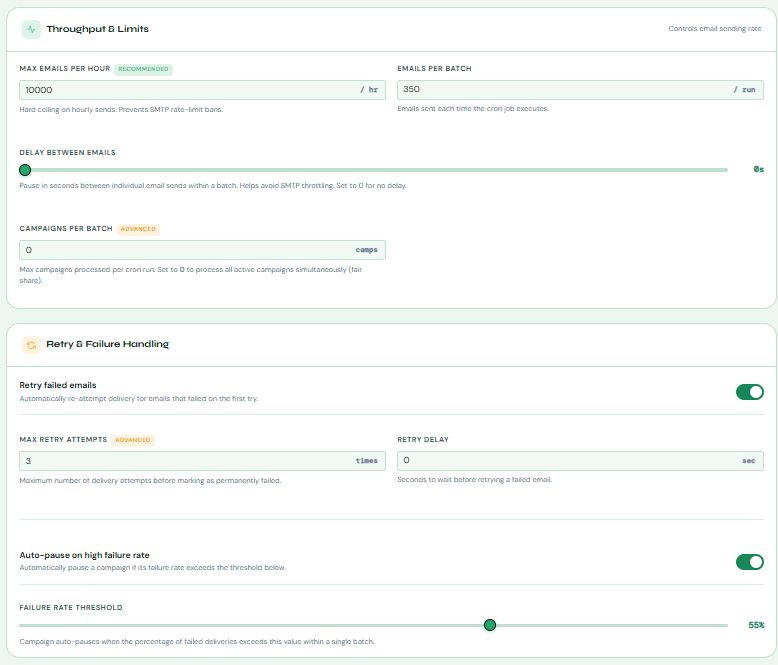Click the 55% threshold value label
This screenshot has height=665, width=778.
coord(756,625)
